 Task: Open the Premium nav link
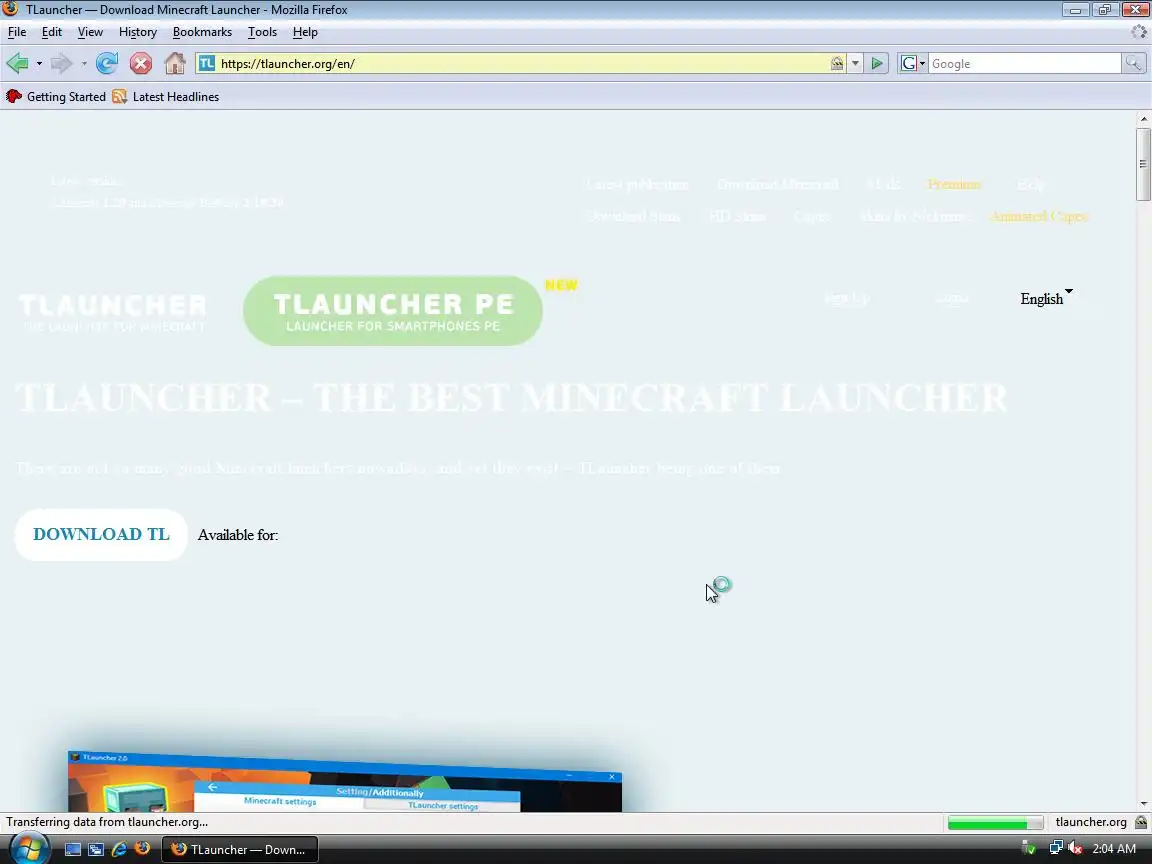(954, 184)
